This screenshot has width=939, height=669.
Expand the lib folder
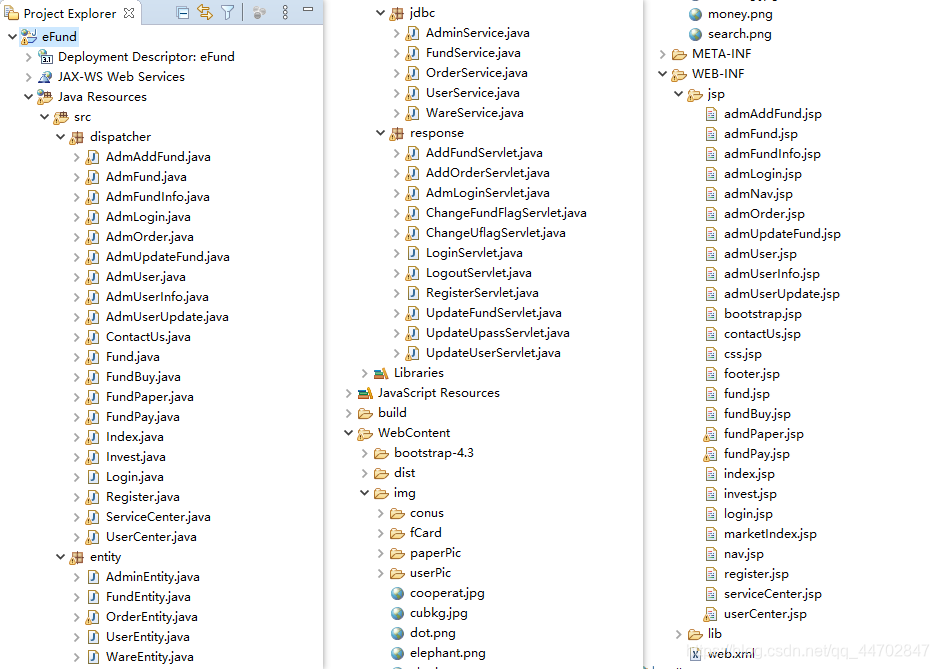coord(678,634)
